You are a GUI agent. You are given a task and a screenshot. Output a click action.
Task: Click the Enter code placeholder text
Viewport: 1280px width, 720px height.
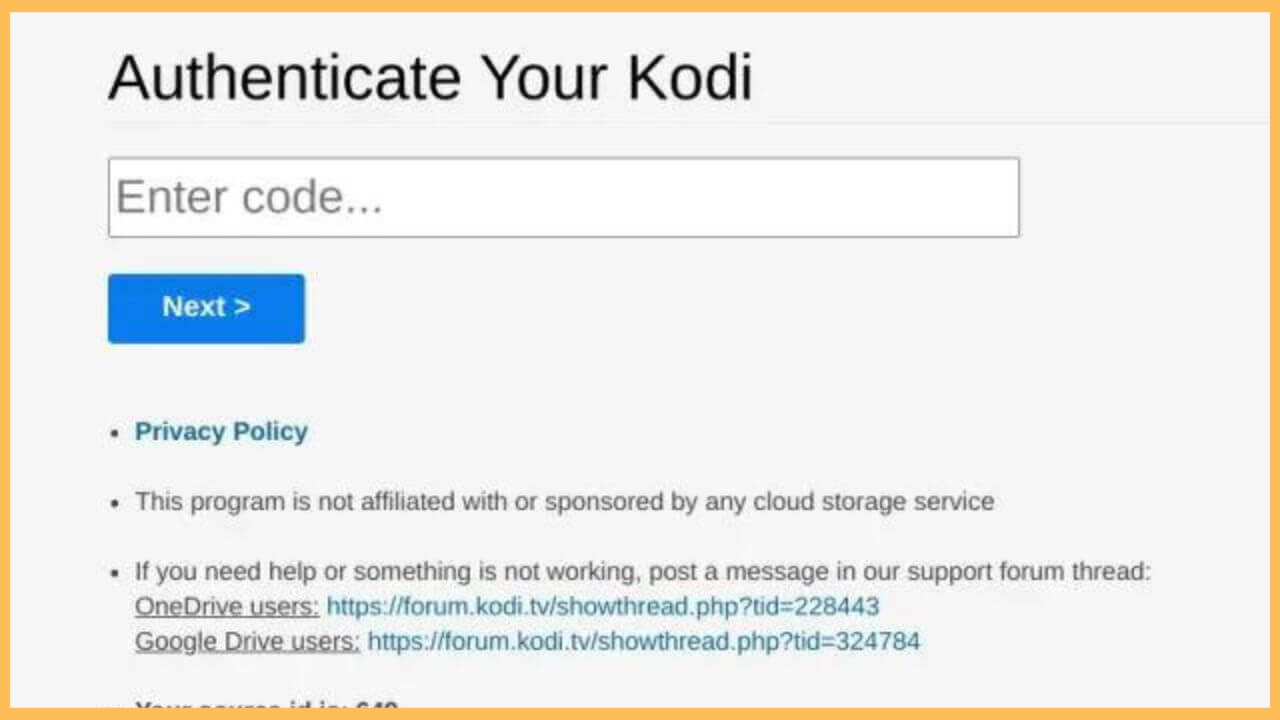pyautogui.click(x=248, y=196)
